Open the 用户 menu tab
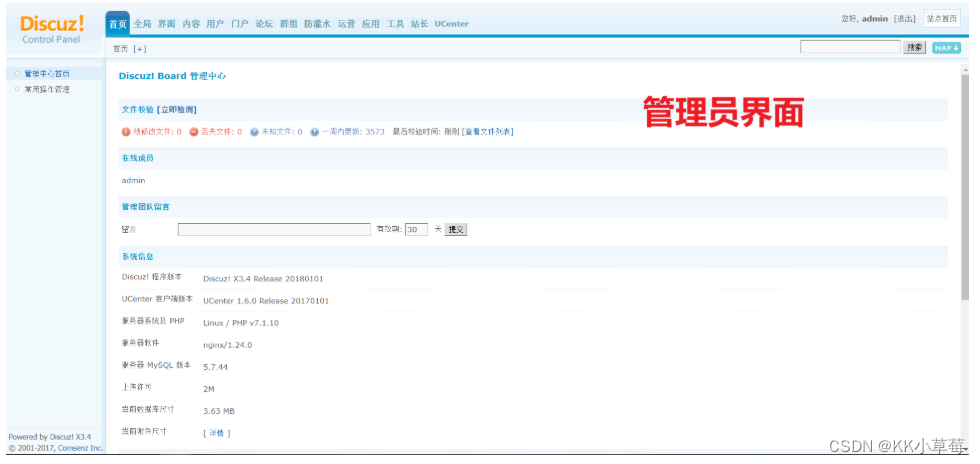This screenshot has width=980, height=464. pyautogui.click(x=215, y=24)
